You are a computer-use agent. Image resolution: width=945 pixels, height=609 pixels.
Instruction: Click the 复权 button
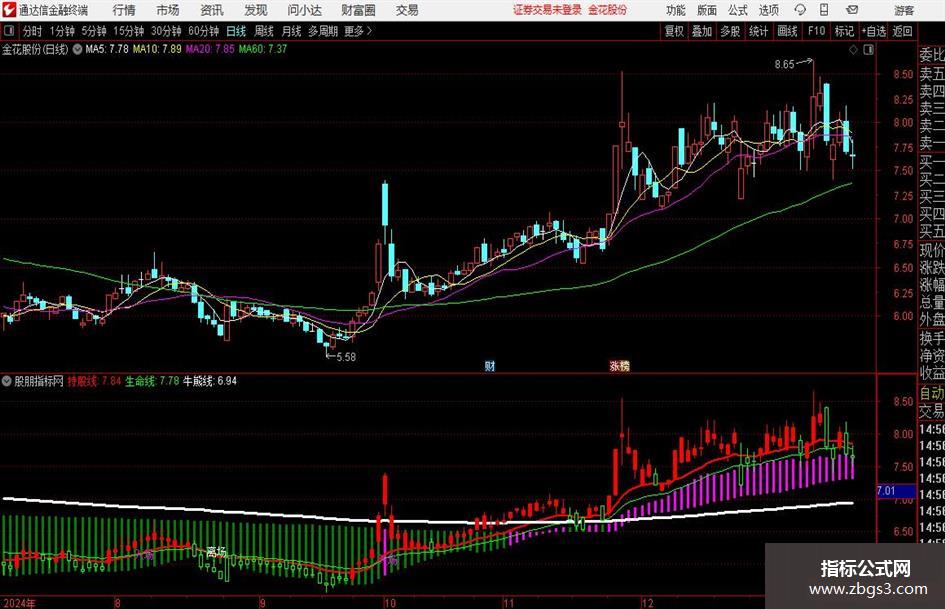(674, 31)
